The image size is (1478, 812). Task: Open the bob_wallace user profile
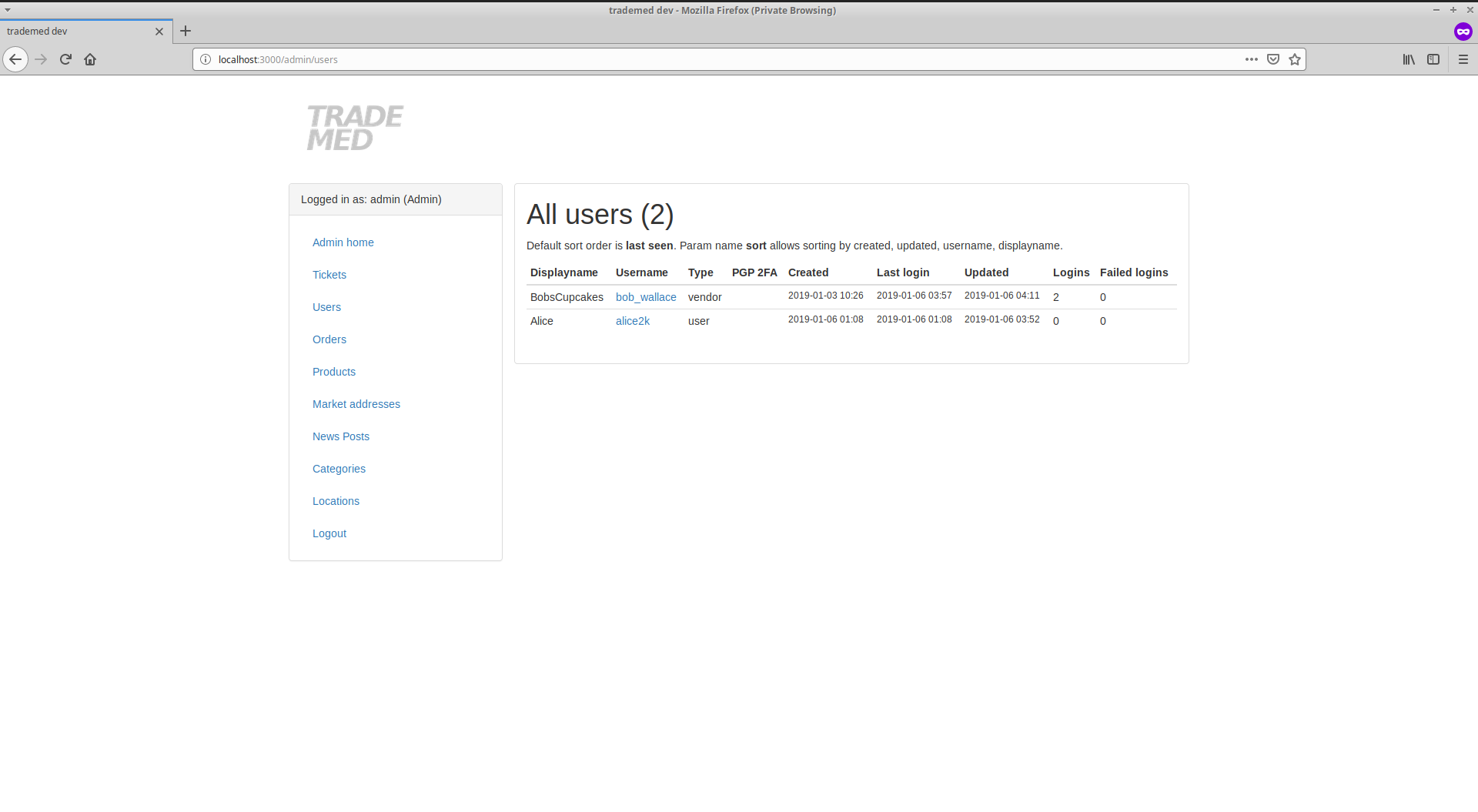coord(646,297)
